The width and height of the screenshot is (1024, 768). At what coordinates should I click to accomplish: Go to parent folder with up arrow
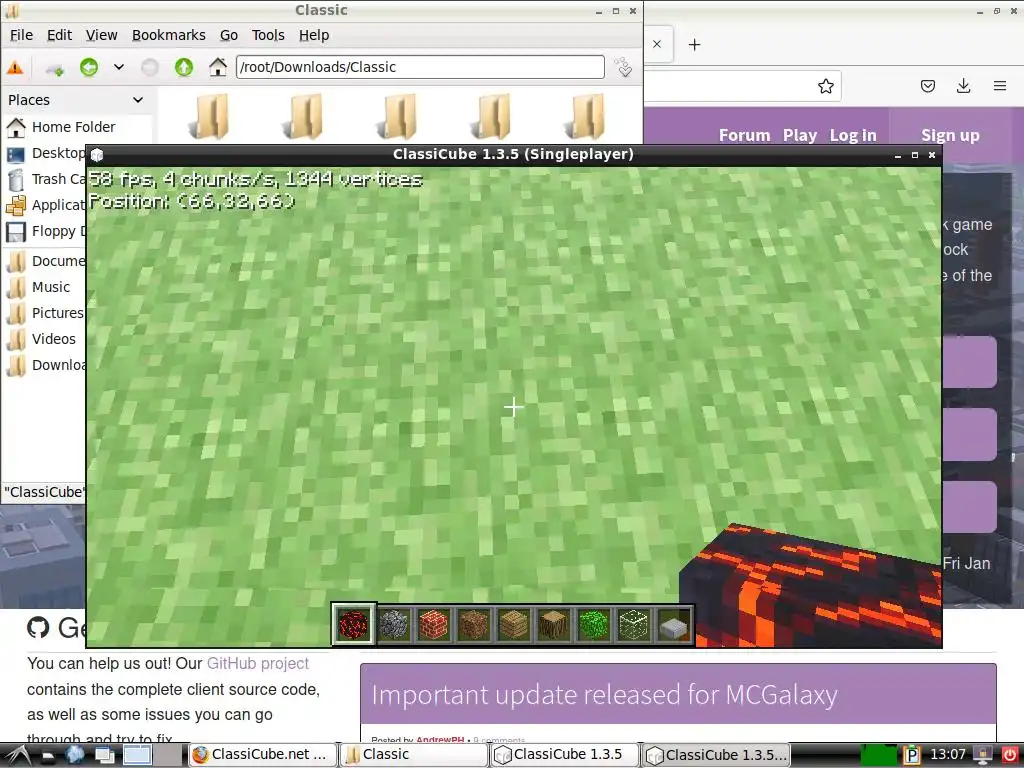tap(184, 67)
